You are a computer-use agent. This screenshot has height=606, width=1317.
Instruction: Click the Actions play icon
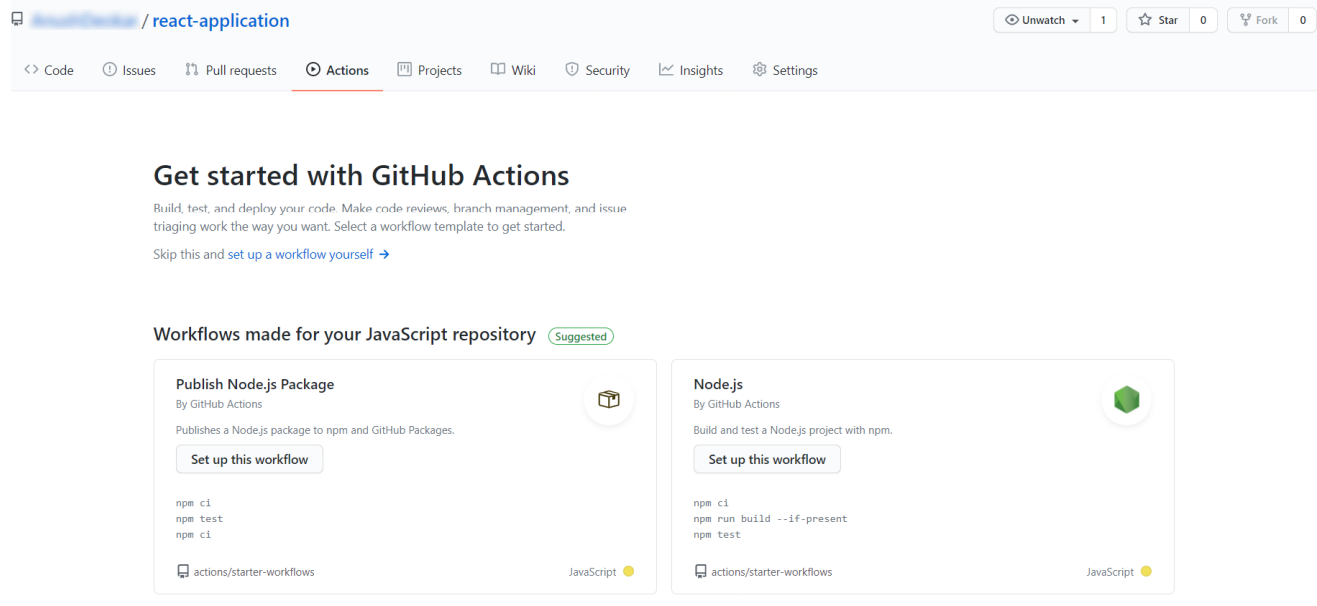click(313, 70)
